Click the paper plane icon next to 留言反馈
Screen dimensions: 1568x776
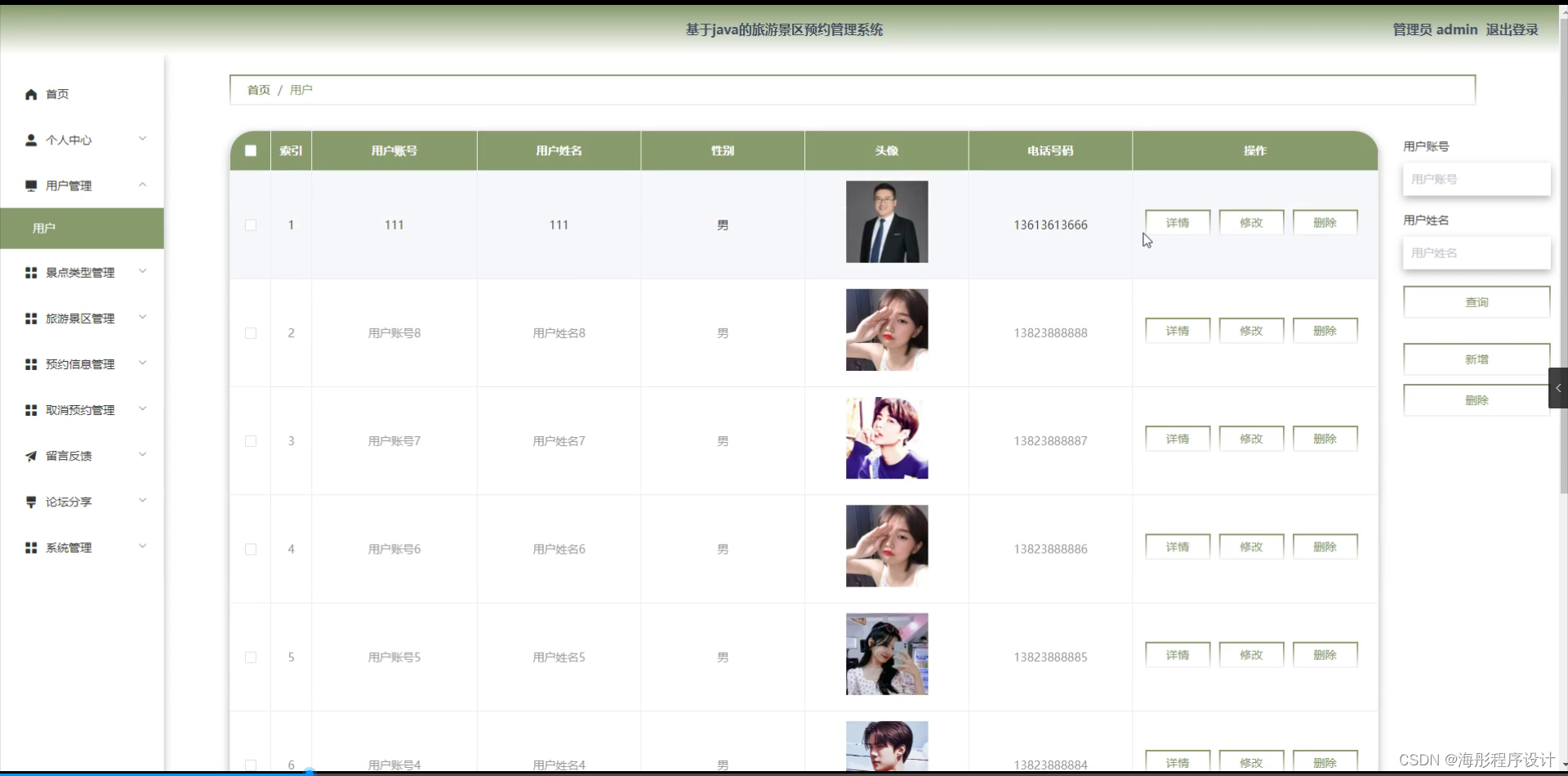coord(31,456)
